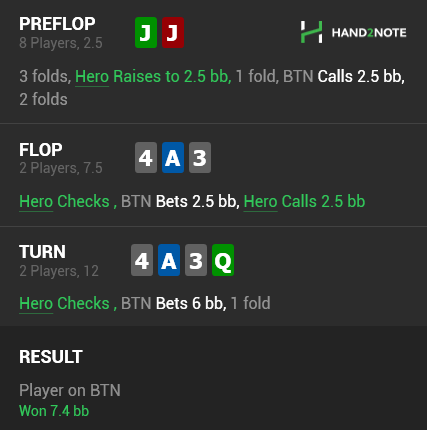Click the turn row's blue Ace card
This screenshot has width=427, height=430.
(x=169, y=260)
